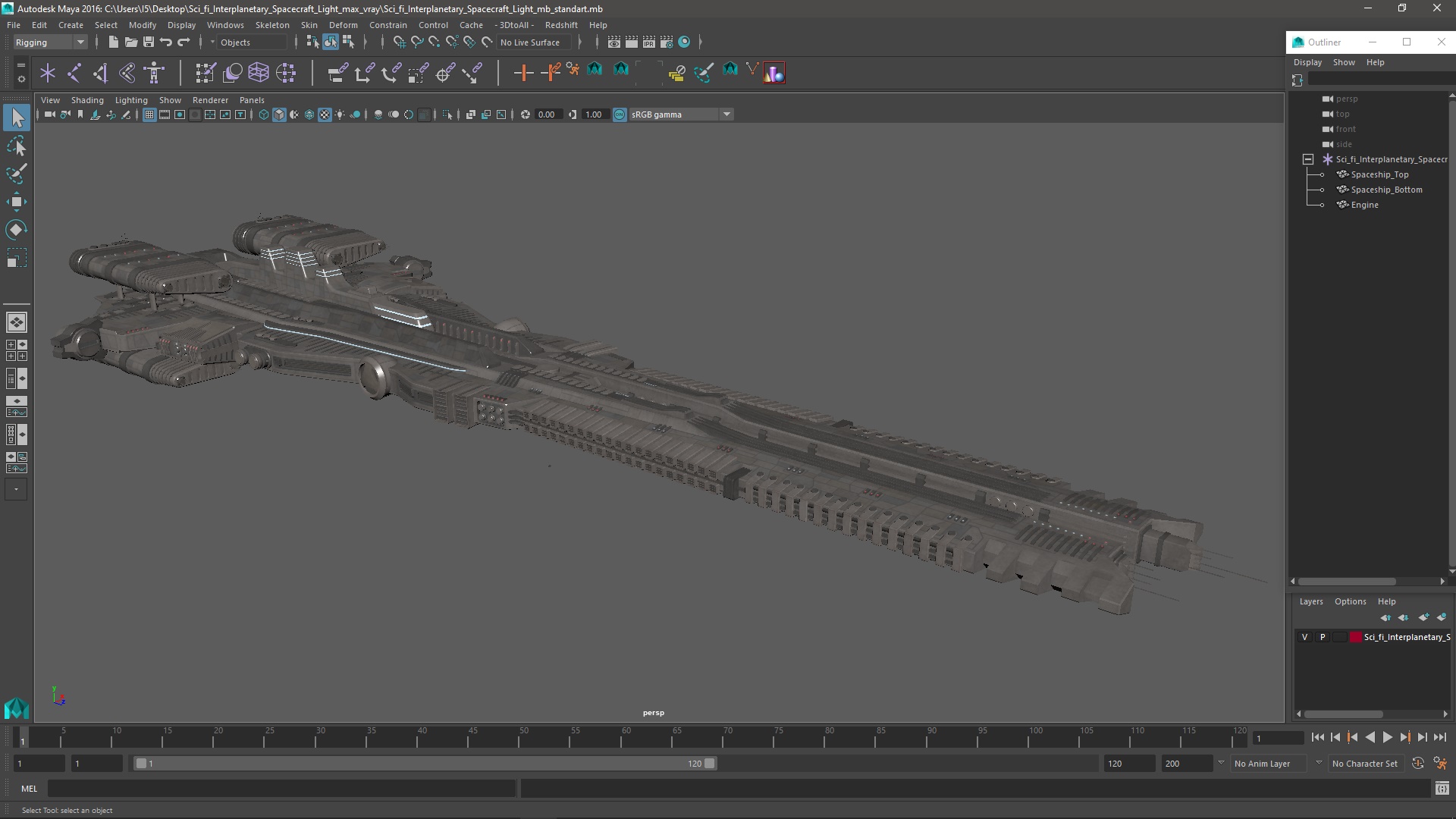Click the HumanIK skeleton figure shelf icon
This screenshot has width=1456, height=819.
click(155, 73)
